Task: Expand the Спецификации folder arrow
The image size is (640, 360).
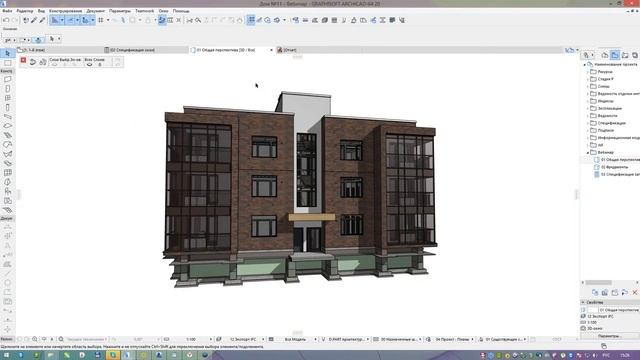Action: [x=588, y=123]
